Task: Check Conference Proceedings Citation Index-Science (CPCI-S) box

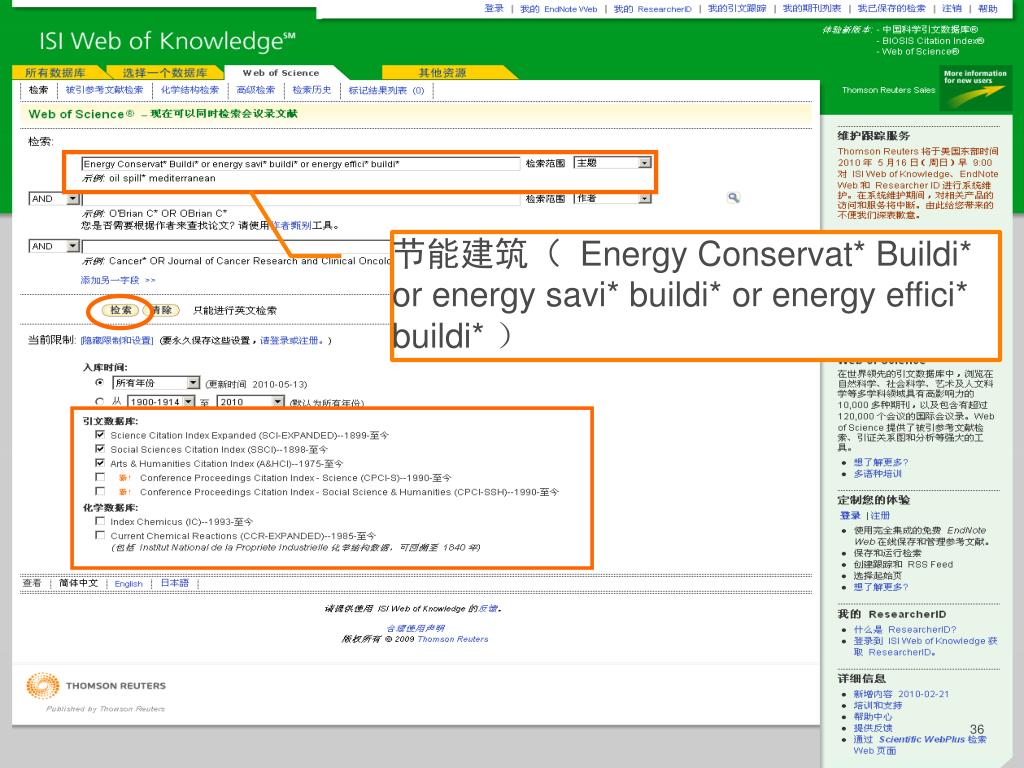Action: coord(100,477)
